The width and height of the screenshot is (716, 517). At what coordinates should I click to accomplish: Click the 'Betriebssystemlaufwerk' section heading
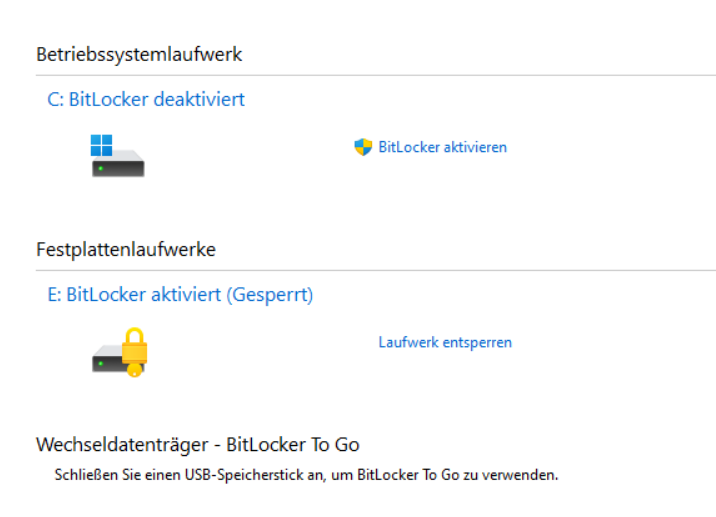click(139, 54)
